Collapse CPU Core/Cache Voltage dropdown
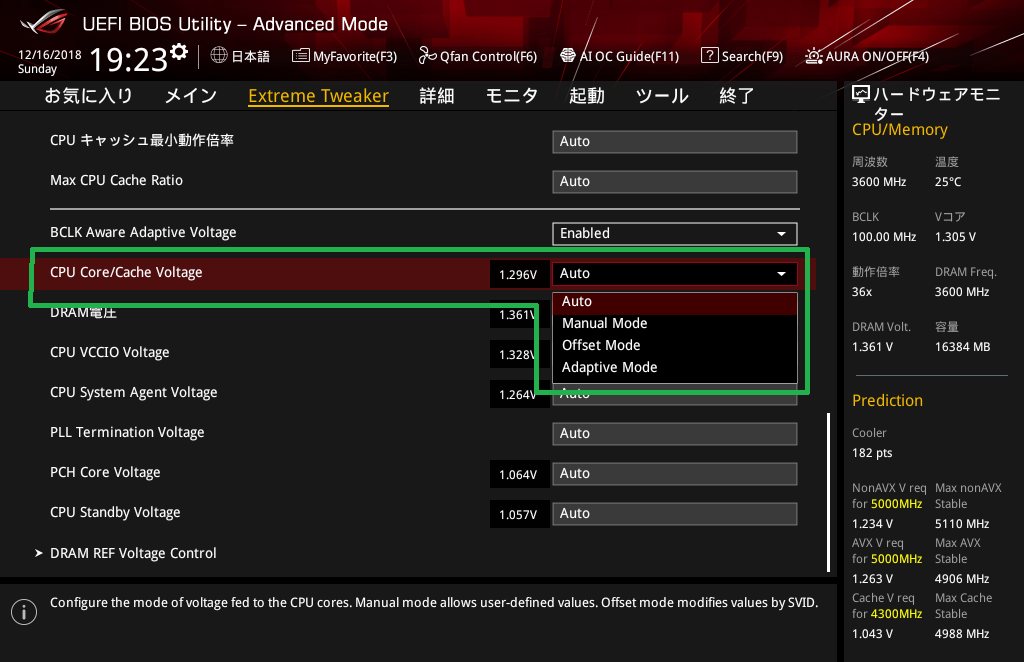The height and width of the screenshot is (662, 1024). 675,274
